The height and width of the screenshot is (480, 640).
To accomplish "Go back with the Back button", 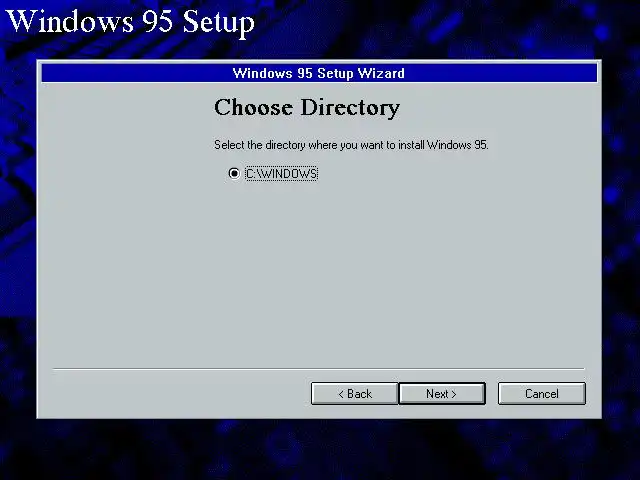I will tap(354, 393).
